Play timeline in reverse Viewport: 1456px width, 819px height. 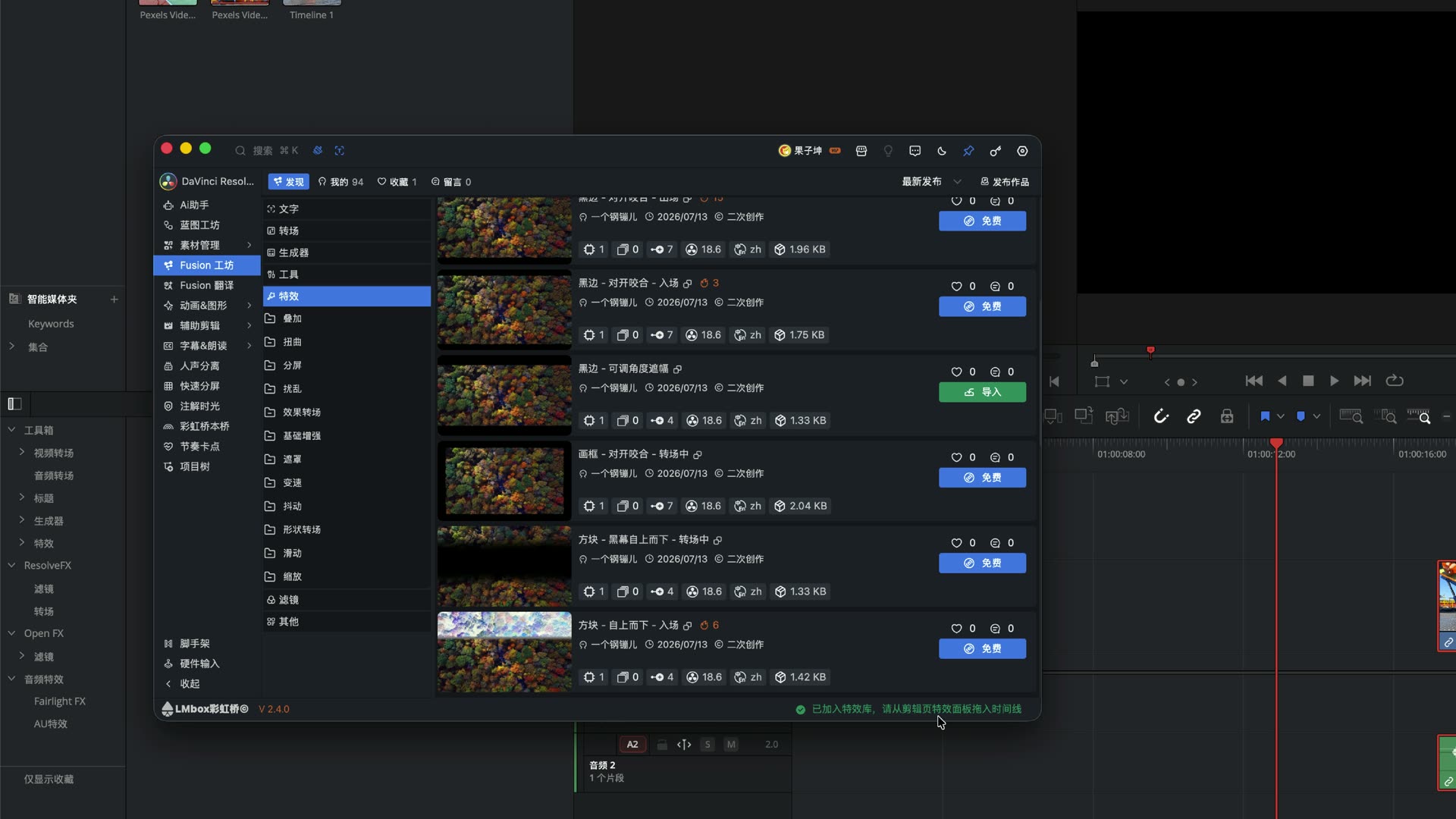pyautogui.click(x=1282, y=381)
